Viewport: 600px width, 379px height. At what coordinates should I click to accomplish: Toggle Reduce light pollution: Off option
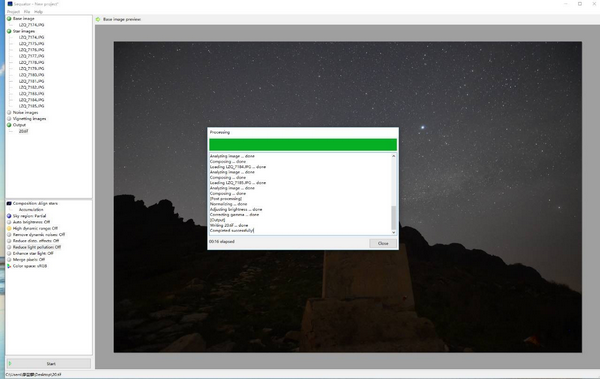tap(37, 247)
